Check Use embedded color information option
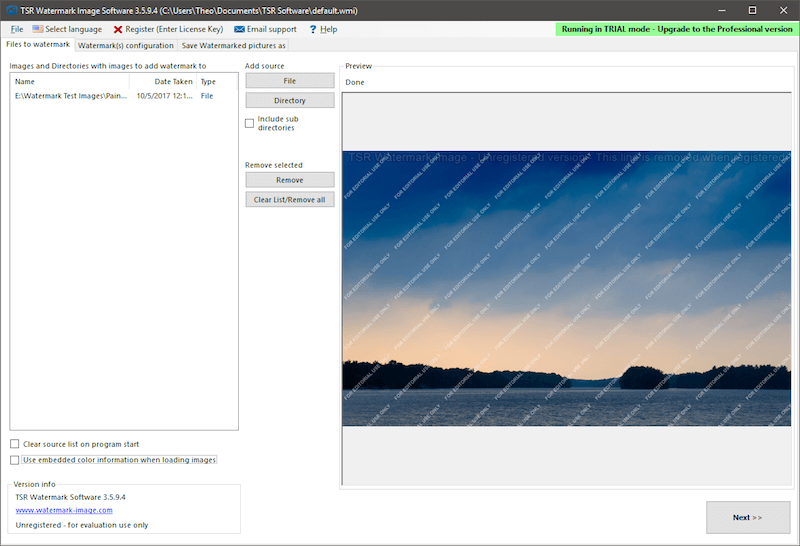 15,460
